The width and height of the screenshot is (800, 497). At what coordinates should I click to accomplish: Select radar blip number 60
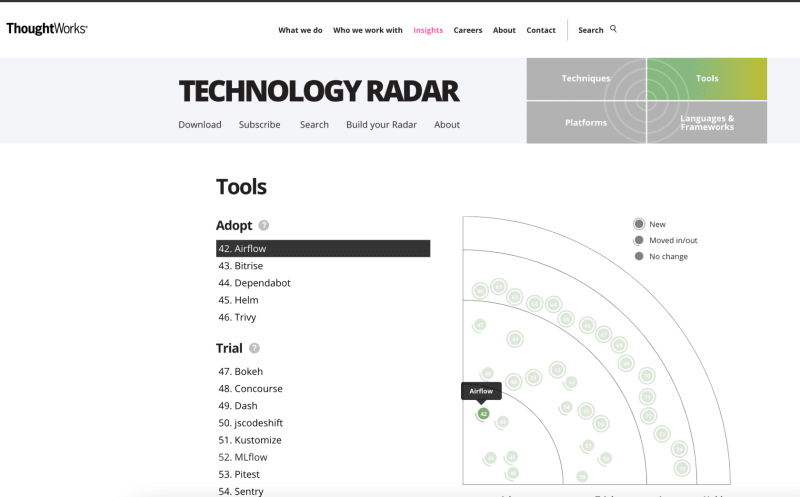point(480,291)
